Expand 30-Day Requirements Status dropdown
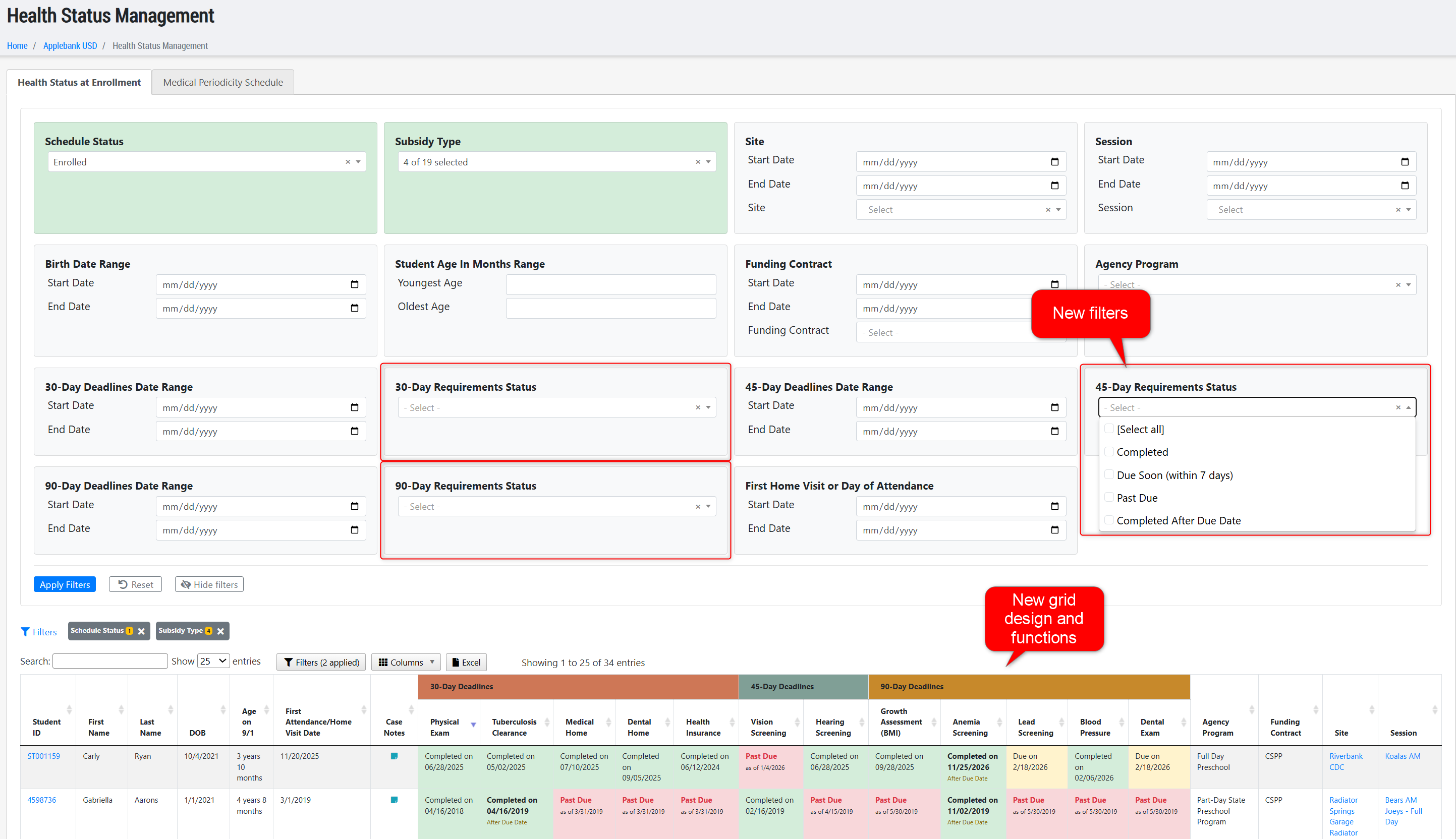 coord(708,407)
